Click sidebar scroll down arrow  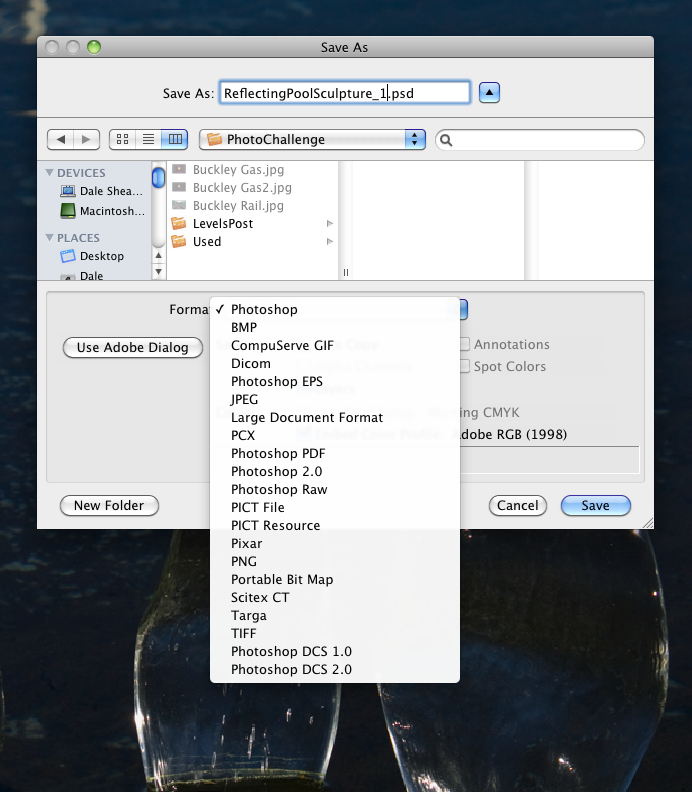(x=159, y=272)
